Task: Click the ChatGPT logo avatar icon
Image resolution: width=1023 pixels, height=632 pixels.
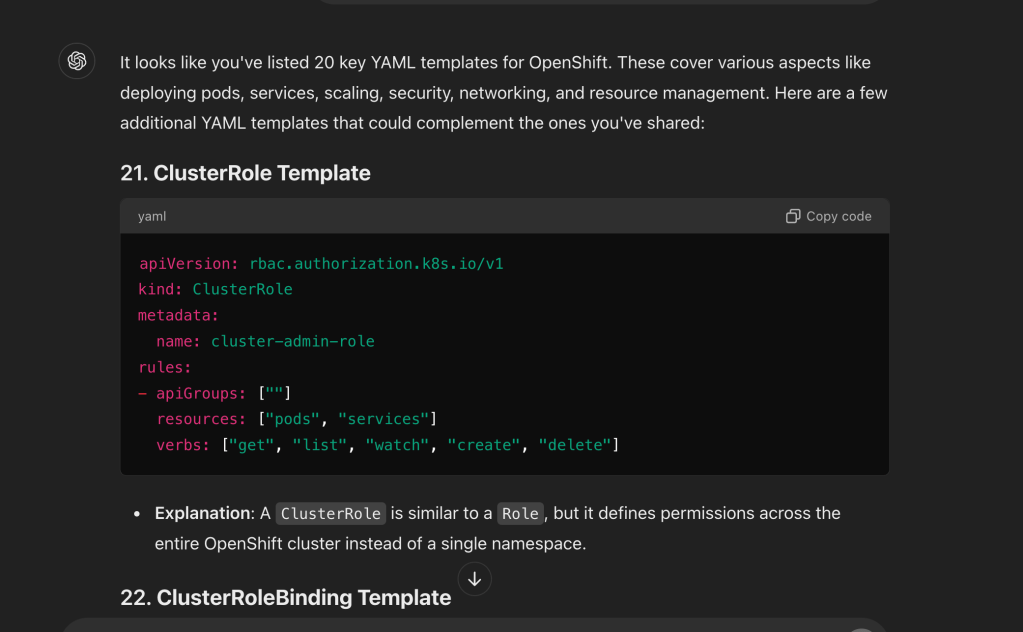Action: click(77, 61)
